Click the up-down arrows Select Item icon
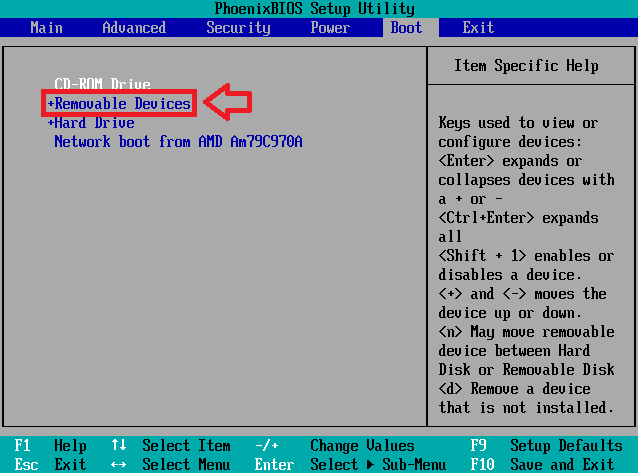 (119, 445)
